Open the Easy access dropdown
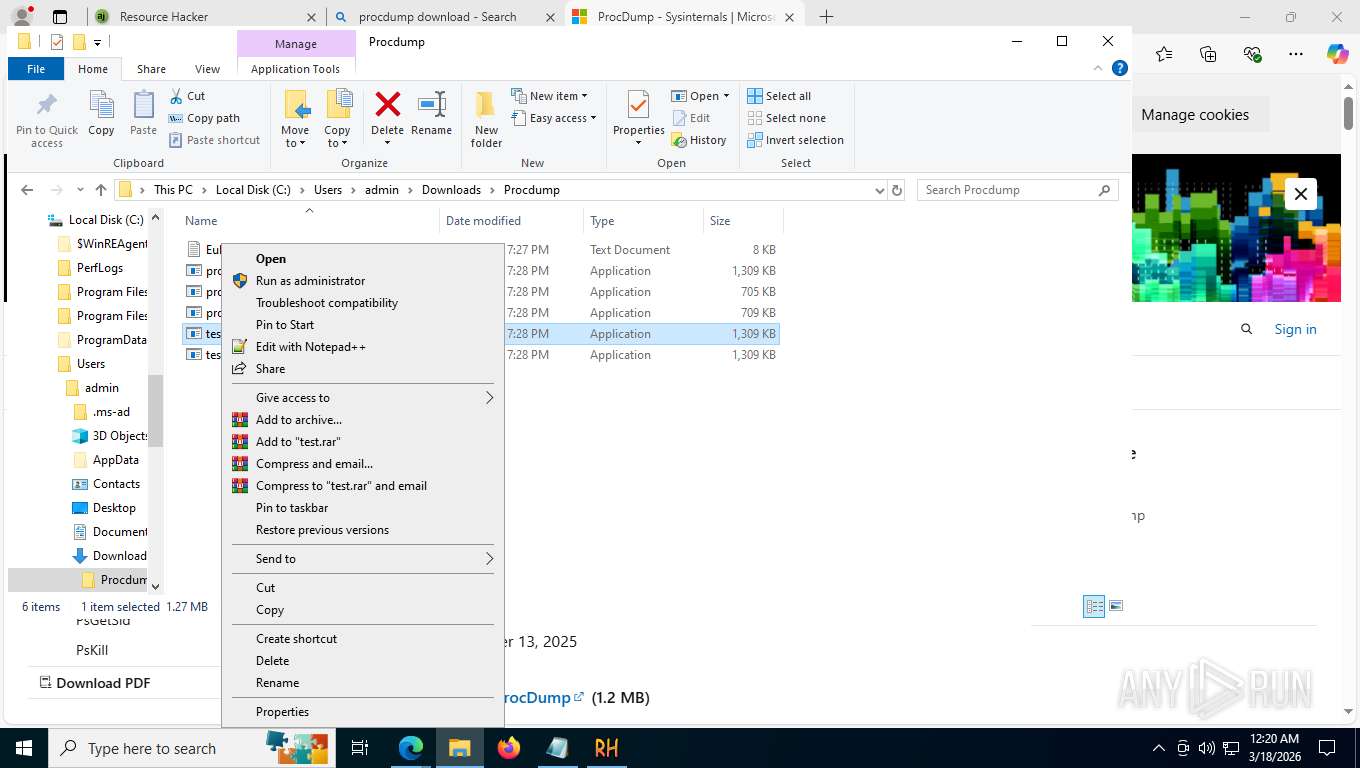This screenshot has width=1360, height=768. point(553,118)
